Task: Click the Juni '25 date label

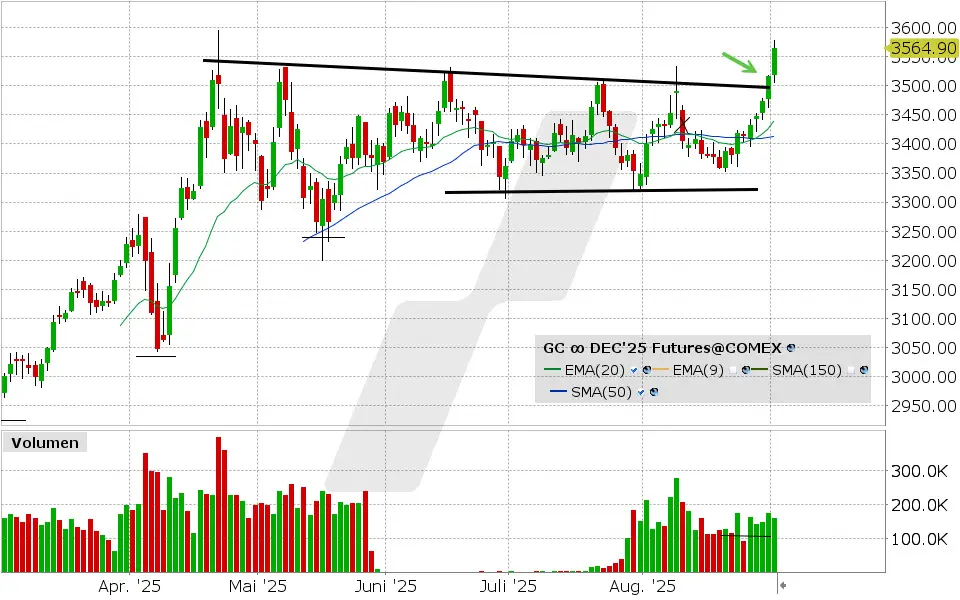Action: coord(386,586)
